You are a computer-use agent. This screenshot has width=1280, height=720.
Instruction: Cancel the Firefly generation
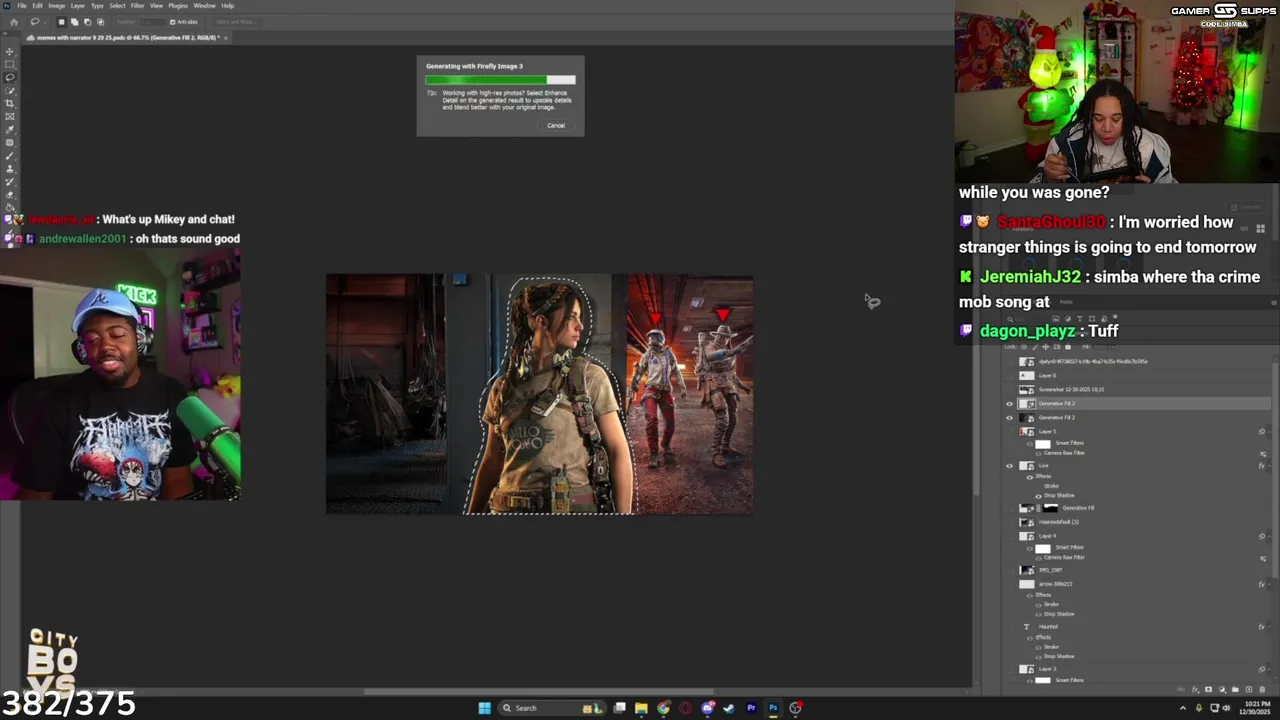point(556,125)
